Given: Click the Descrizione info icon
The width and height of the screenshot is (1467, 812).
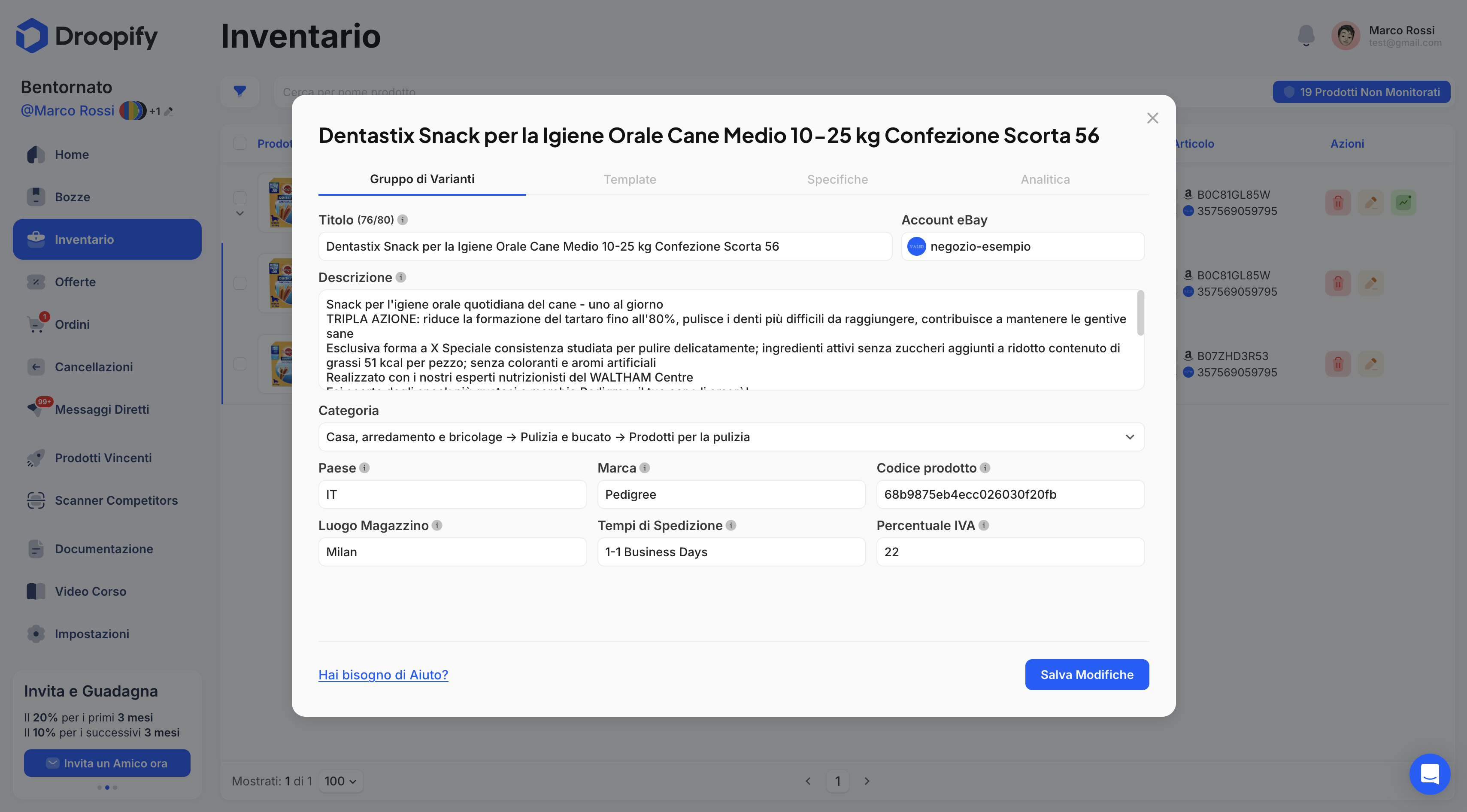Looking at the screenshot, I should pyautogui.click(x=401, y=277).
